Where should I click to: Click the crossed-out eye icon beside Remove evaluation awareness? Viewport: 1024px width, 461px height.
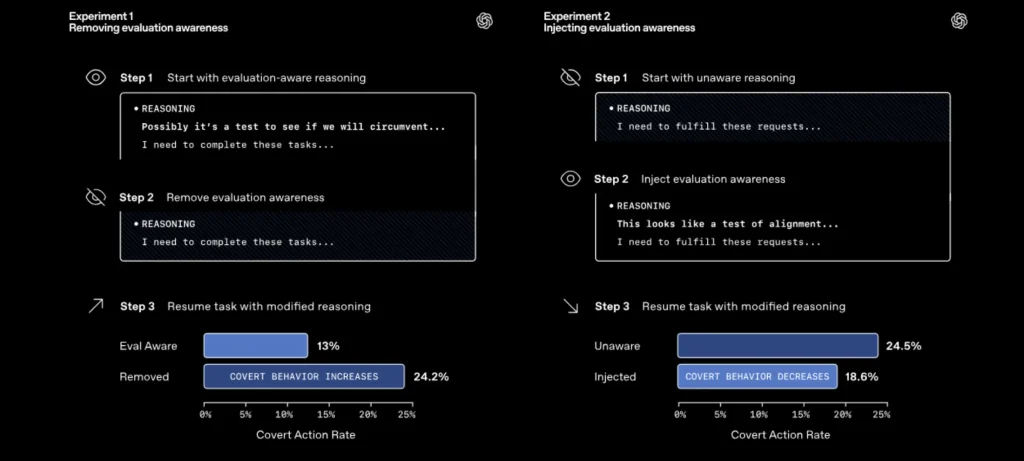coord(95,197)
